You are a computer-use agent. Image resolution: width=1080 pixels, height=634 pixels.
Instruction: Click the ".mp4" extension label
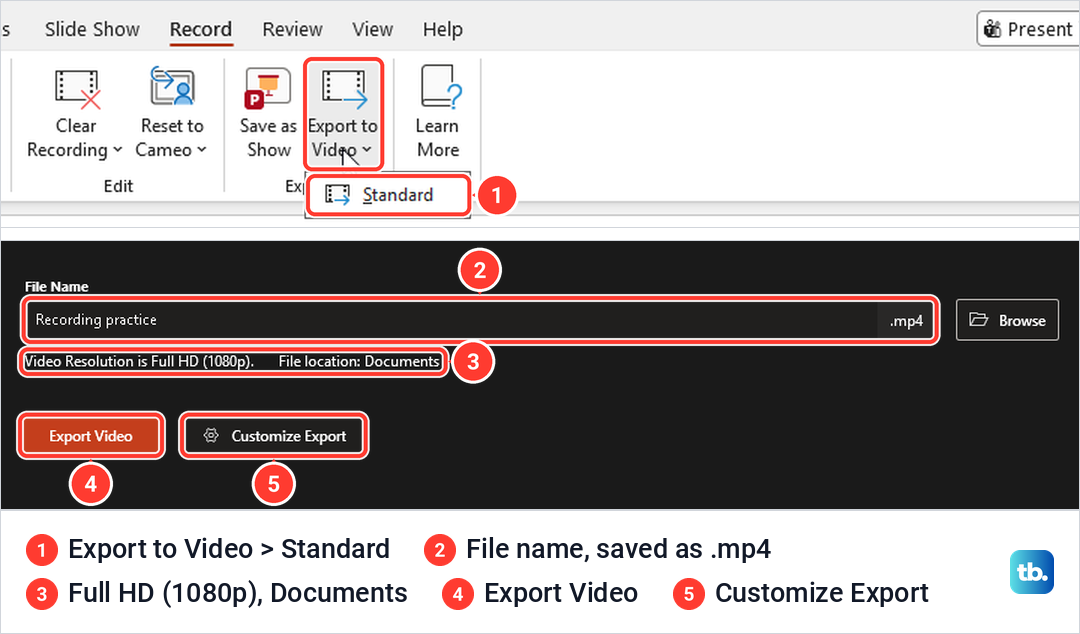(x=906, y=320)
